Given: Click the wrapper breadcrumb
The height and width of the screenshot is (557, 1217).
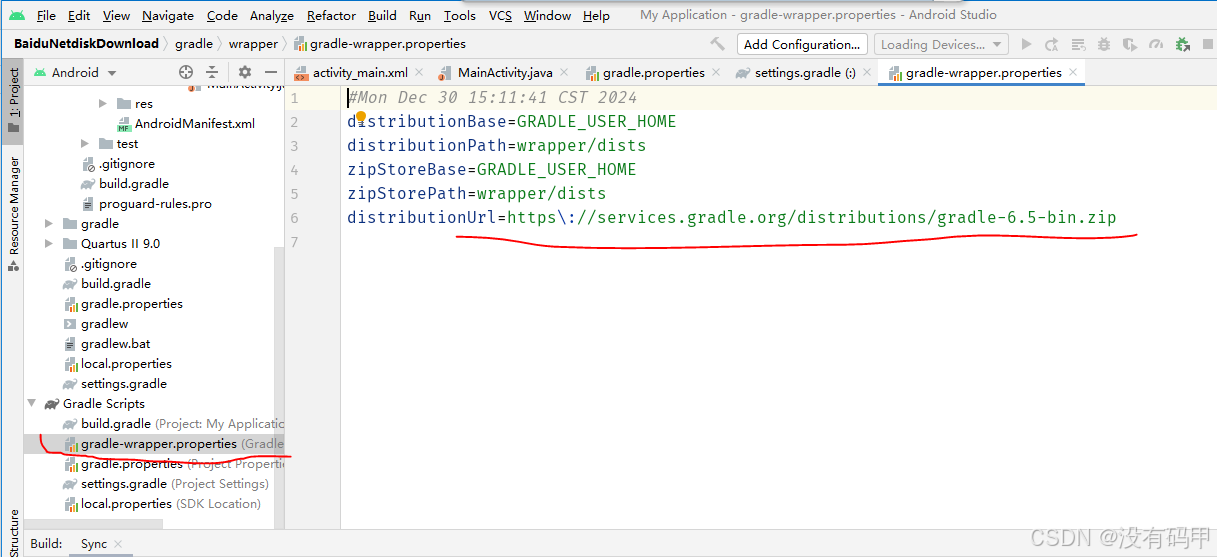Looking at the screenshot, I should [253, 44].
